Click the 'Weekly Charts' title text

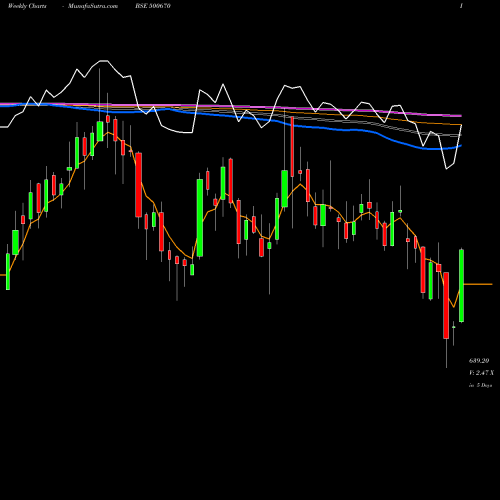(27, 6)
